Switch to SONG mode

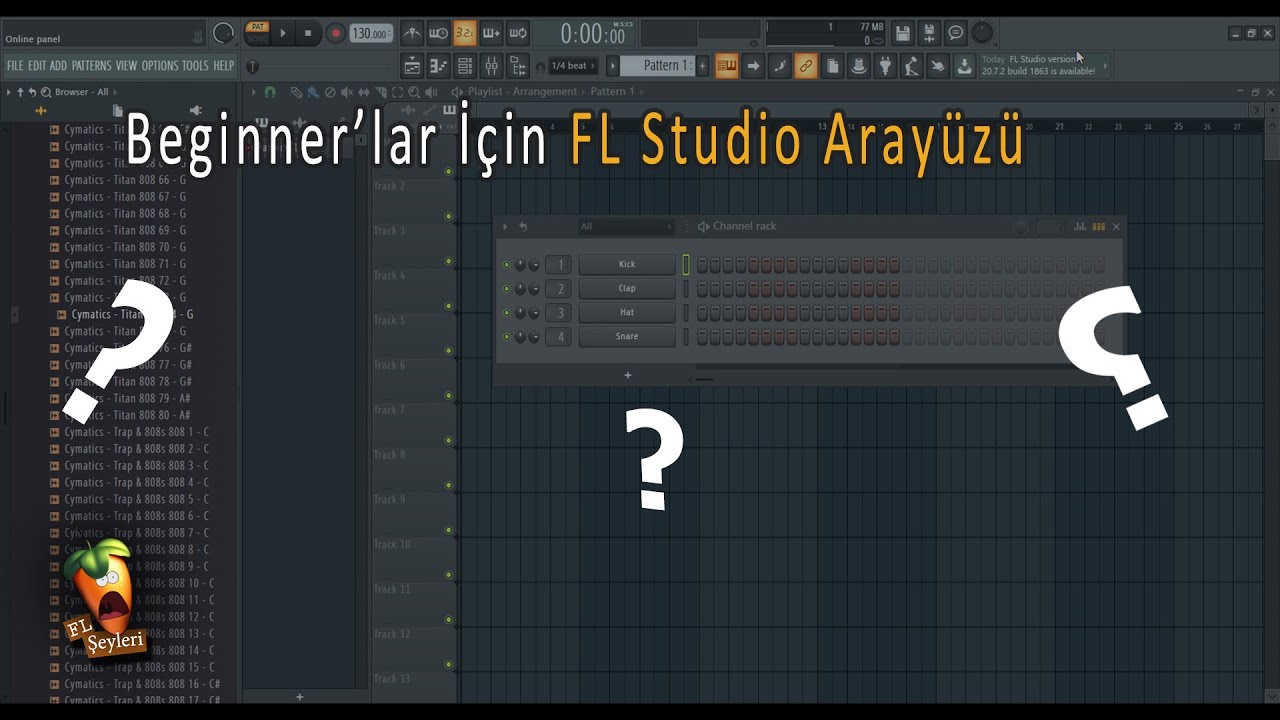pyautogui.click(x=257, y=39)
